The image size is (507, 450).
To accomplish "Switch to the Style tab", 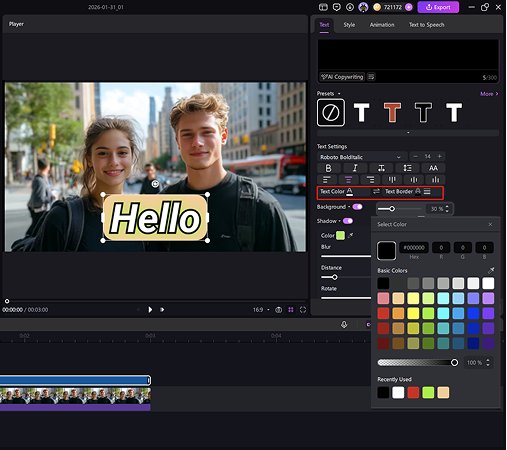I will [x=349, y=25].
